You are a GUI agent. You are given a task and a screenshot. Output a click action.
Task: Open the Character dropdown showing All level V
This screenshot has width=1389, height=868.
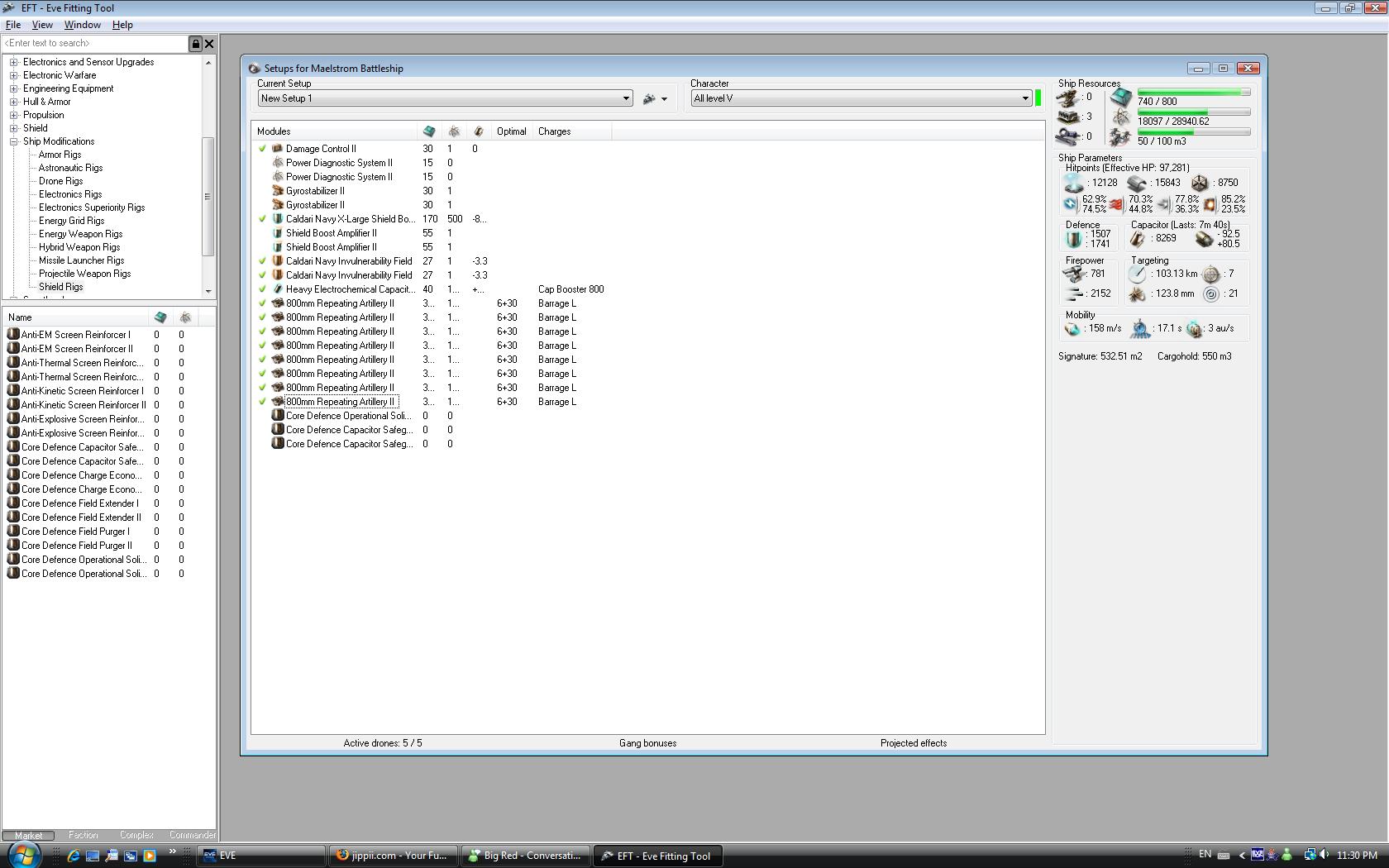pos(862,98)
